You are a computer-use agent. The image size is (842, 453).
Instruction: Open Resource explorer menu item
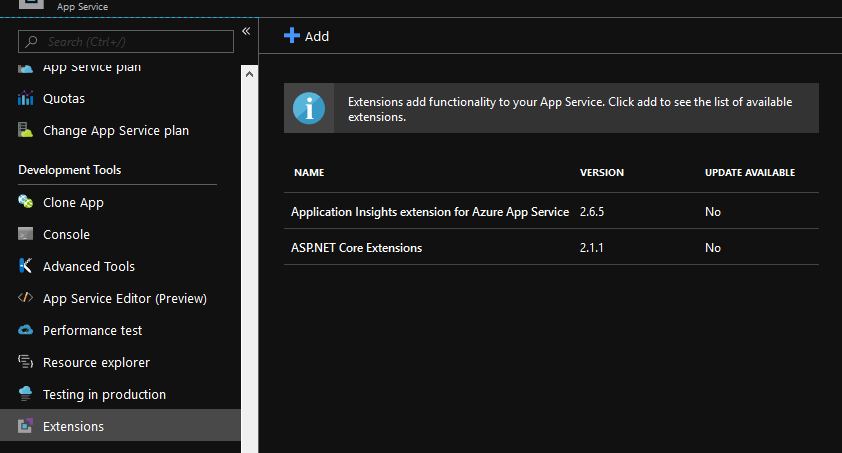(x=96, y=363)
